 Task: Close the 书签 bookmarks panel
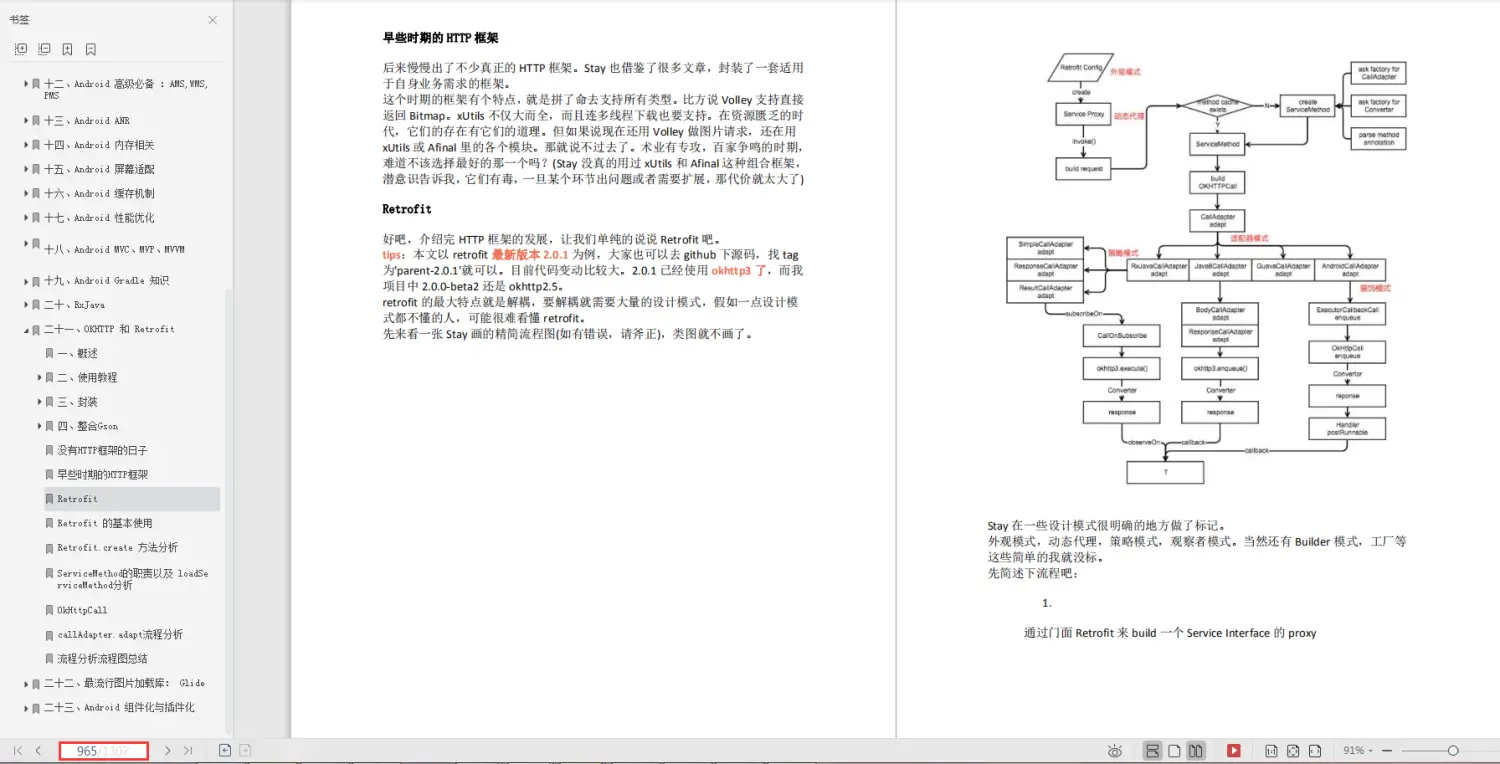tap(212, 20)
